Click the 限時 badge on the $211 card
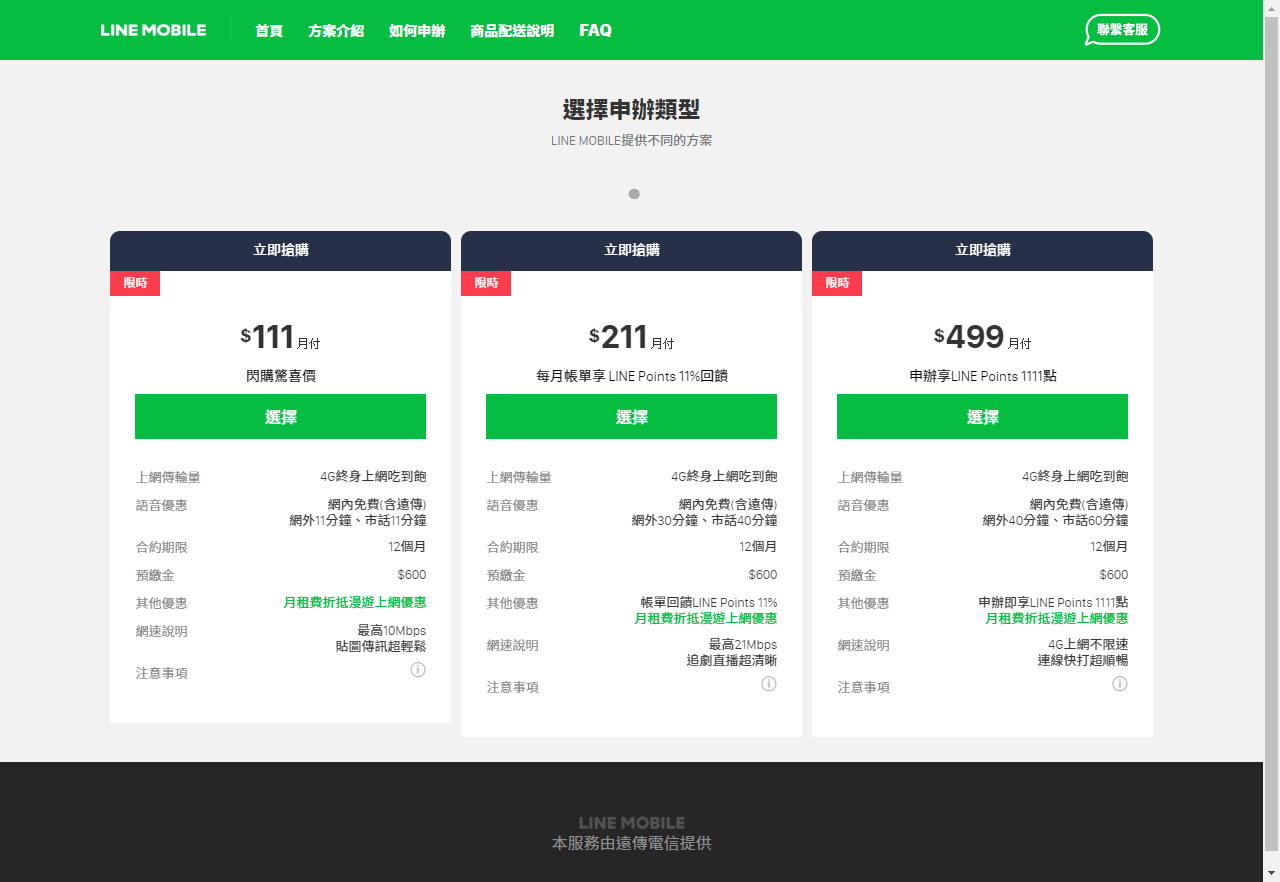The width and height of the screenshot is (1280, 882). tap(486, 283)
